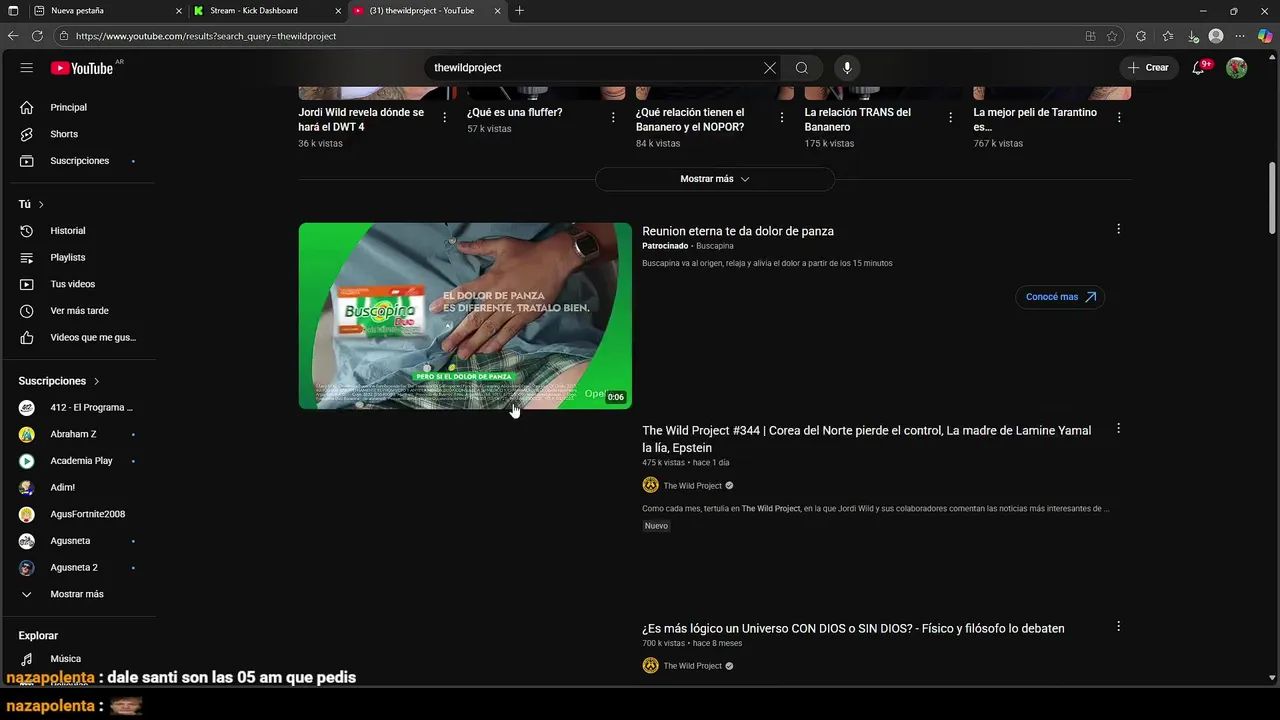Clear the search query with X icon
The image size is (1280, 720).
tap(769, 68)
